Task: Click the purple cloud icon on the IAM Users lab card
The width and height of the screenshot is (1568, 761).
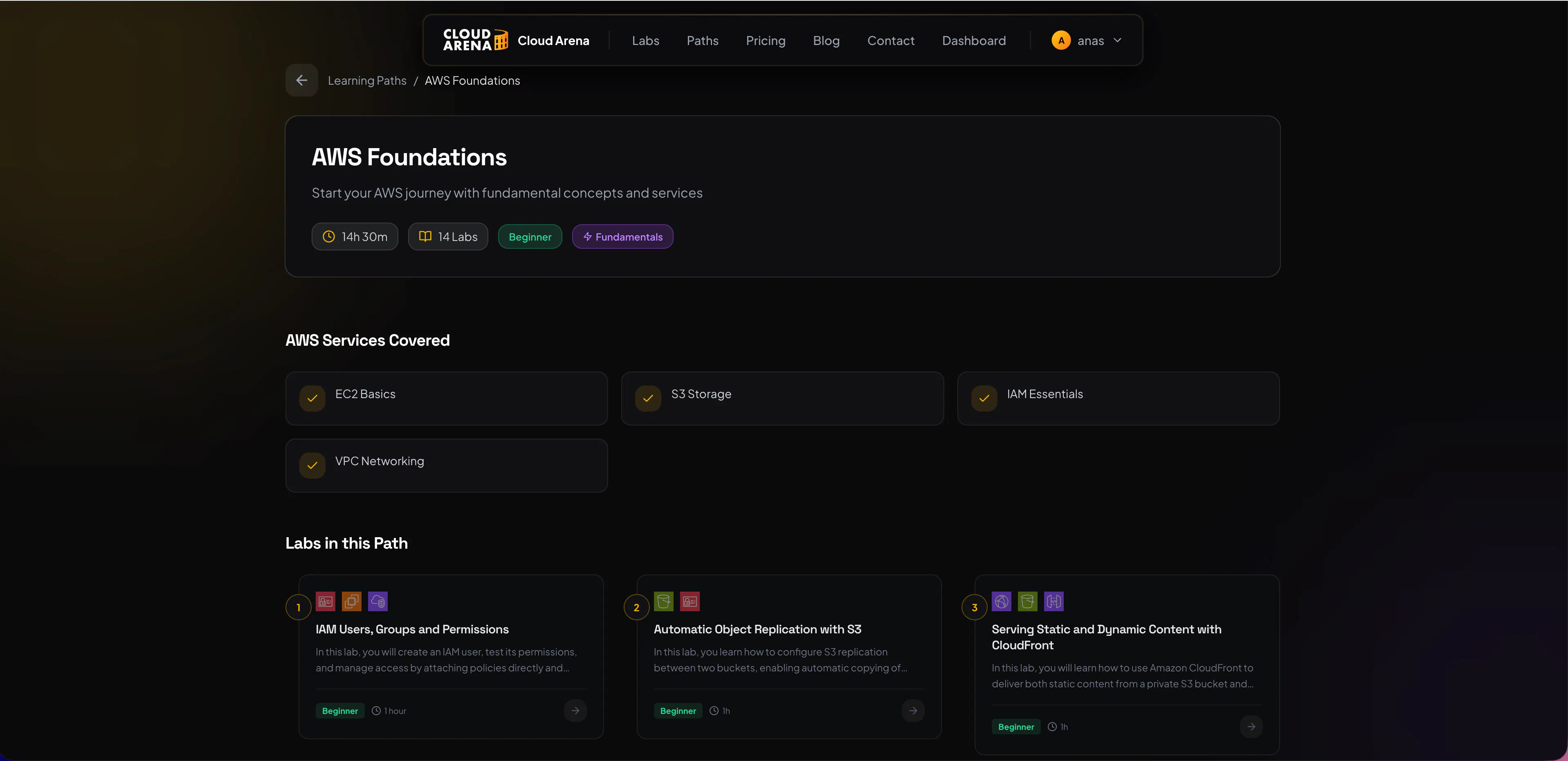Action: tap(378, 601)
